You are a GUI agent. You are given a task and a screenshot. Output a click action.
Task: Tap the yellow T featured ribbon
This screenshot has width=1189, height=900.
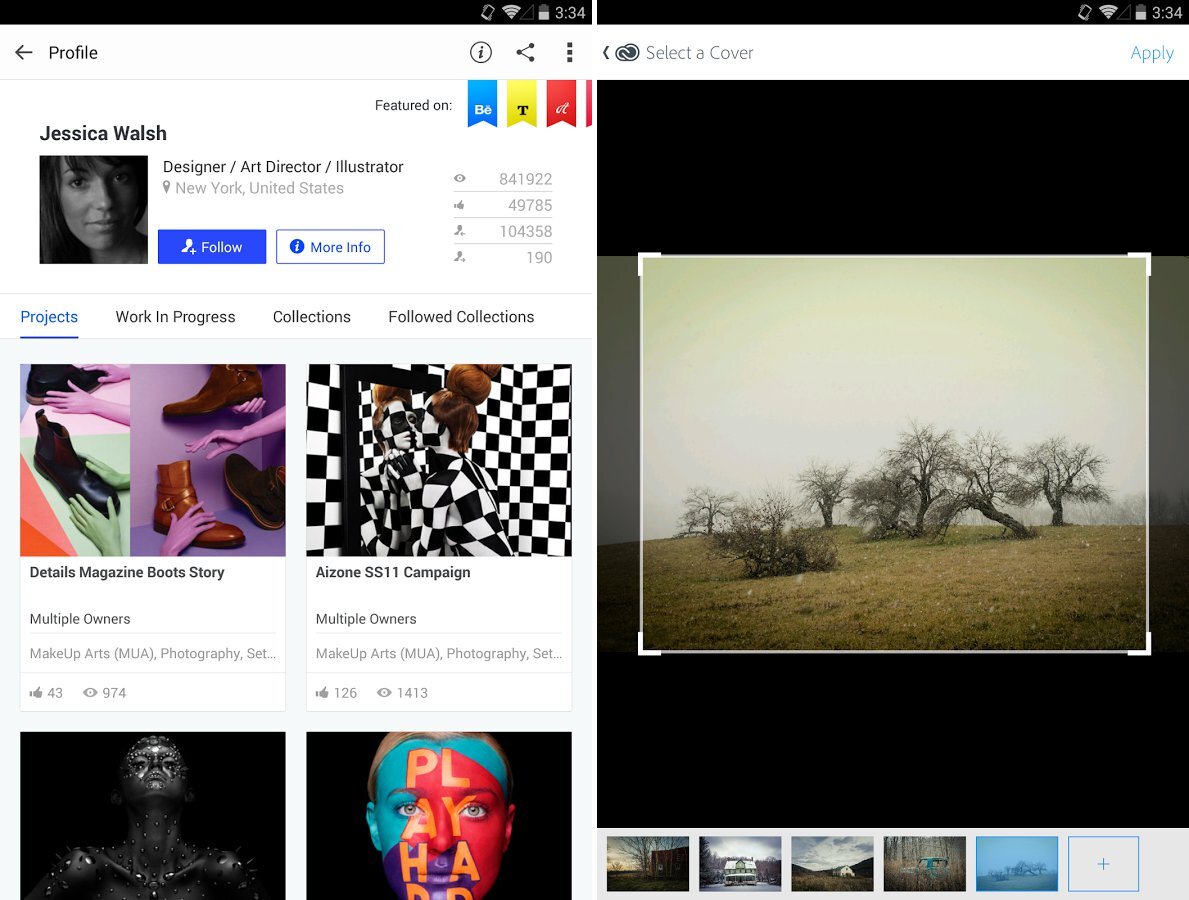tap(522, 104)
